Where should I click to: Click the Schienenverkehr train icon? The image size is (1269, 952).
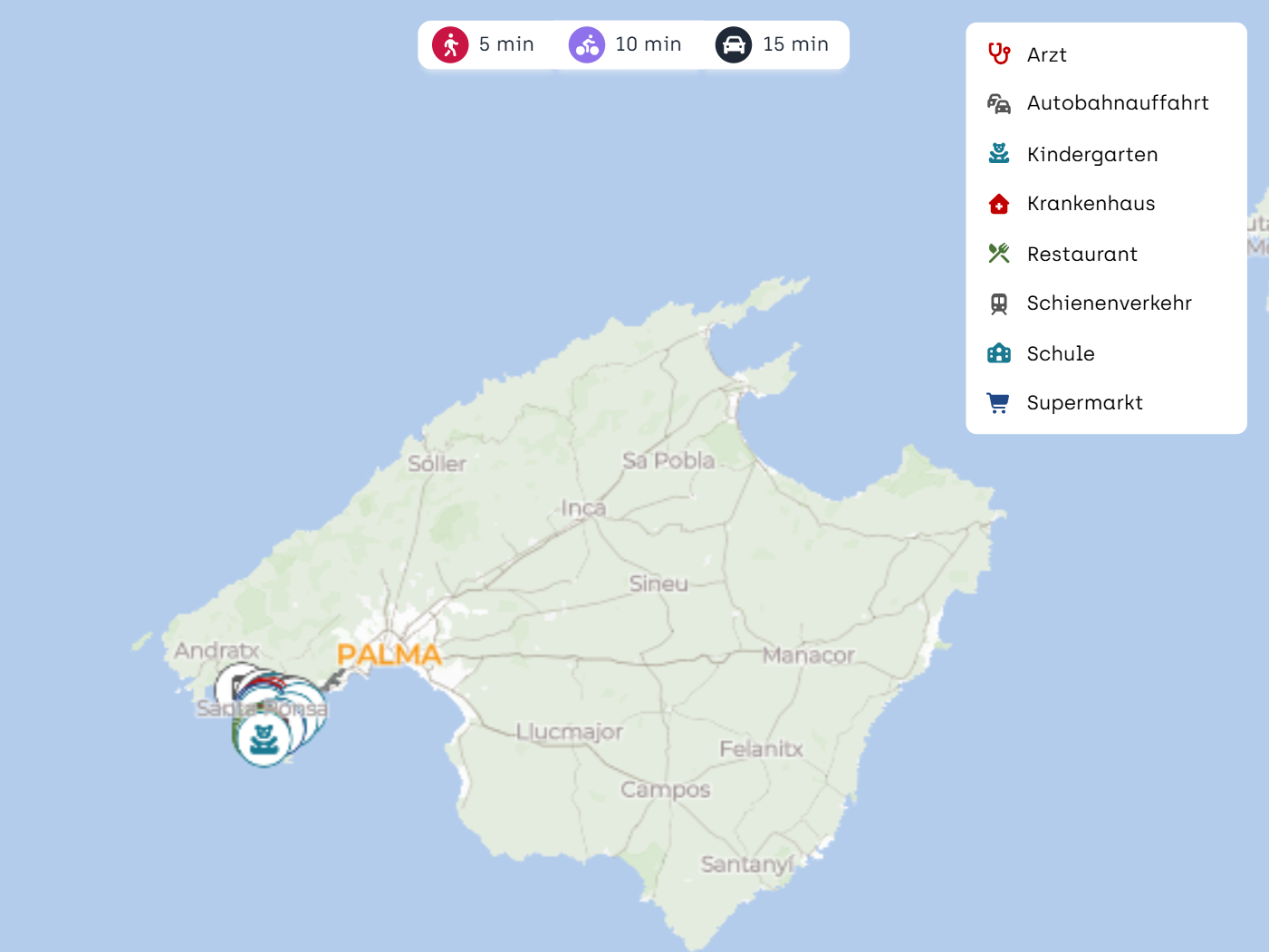click(999, 303)
